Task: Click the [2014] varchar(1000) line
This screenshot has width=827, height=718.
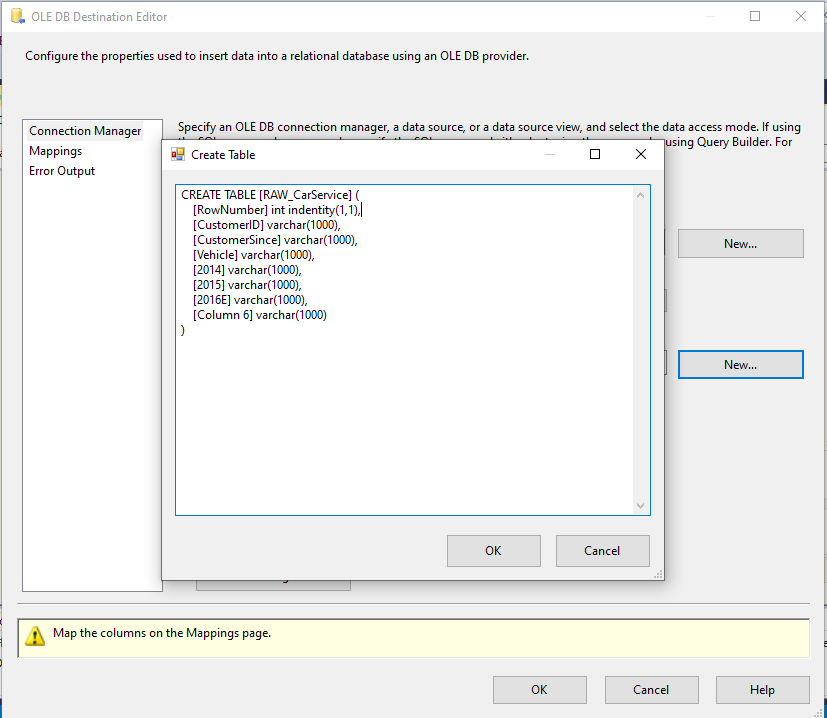Action: pyautogui.click(x=247, y=270)
